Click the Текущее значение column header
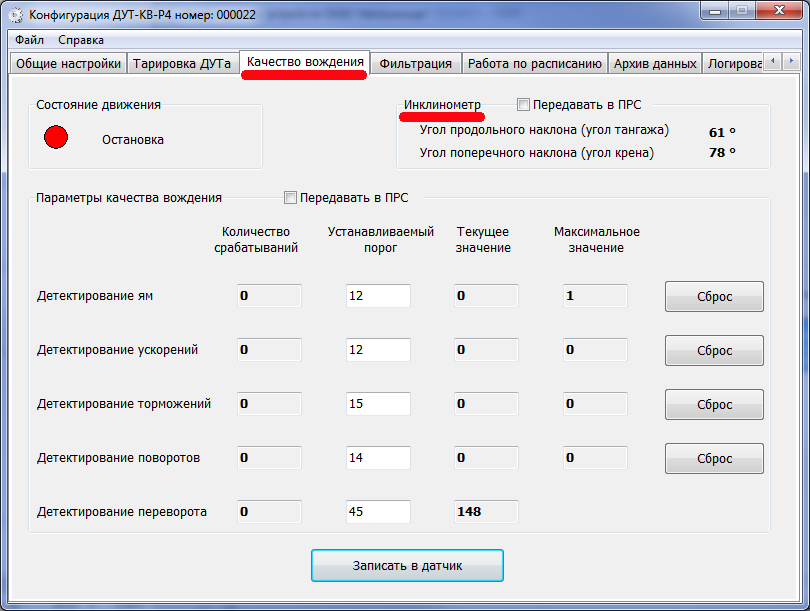Viewport: 810px width, 611px height. coord(483,240)
